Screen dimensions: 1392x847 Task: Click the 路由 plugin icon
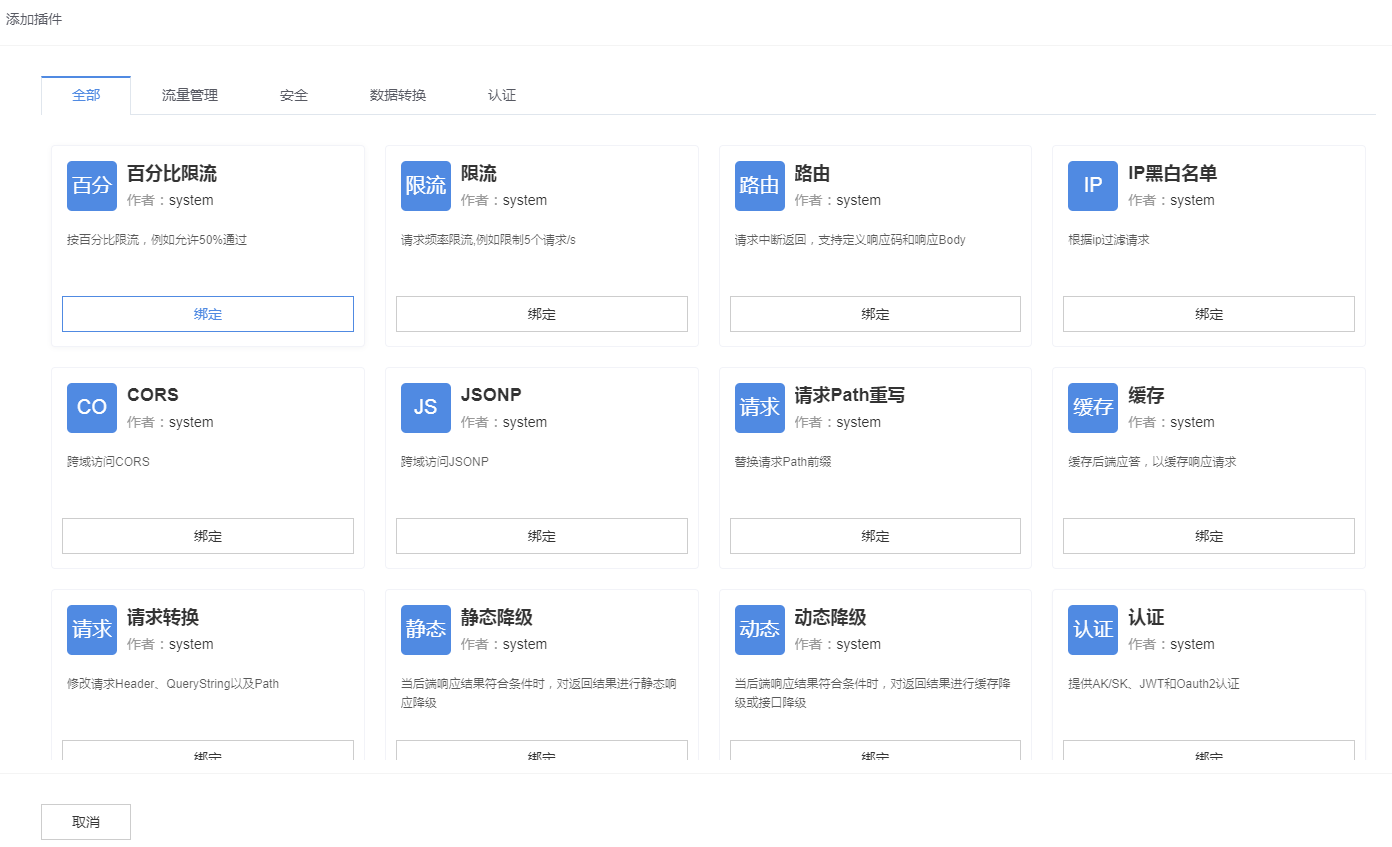759,186
